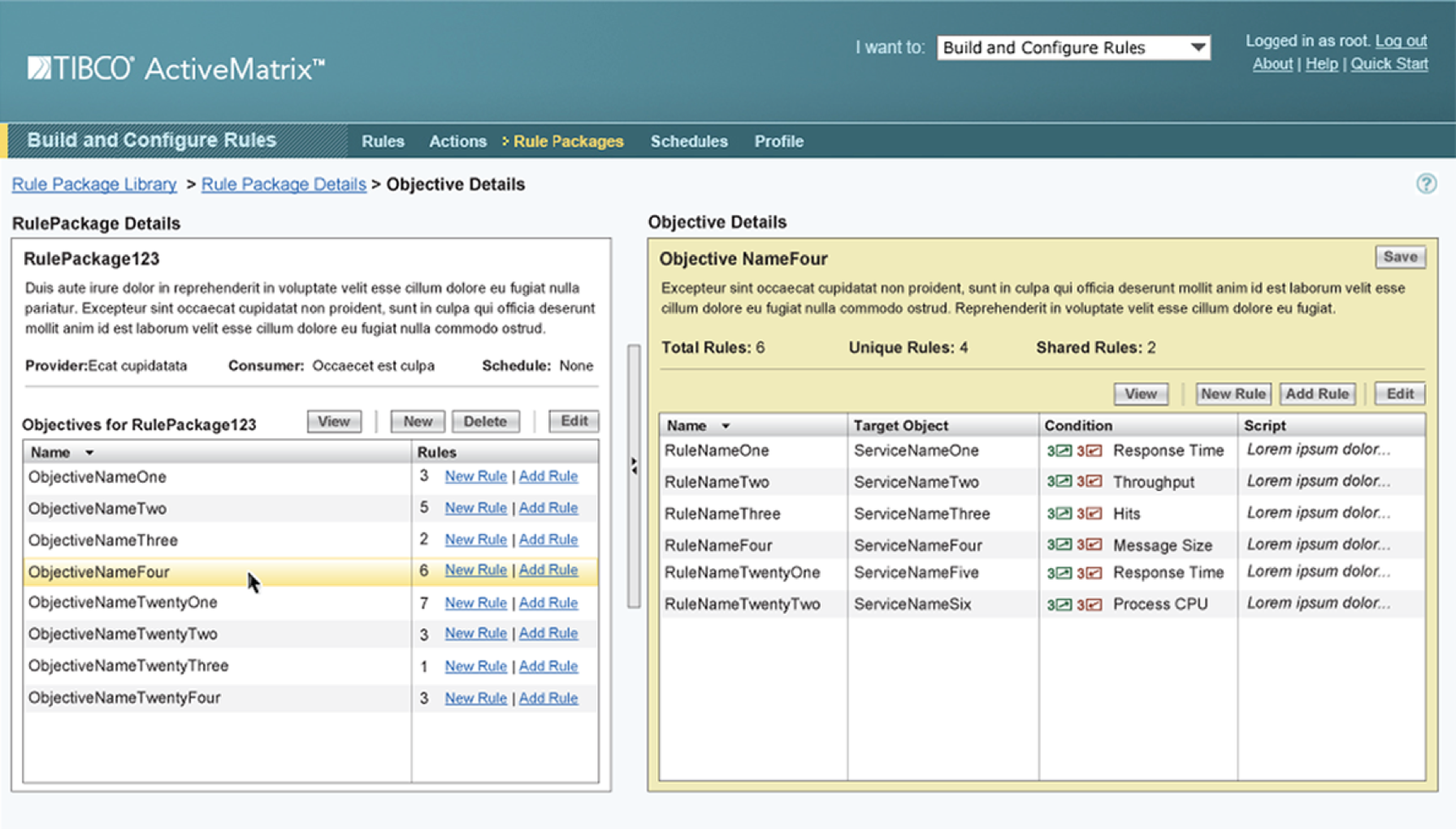Click Add Rule link for ObjectiveNameTwo
The image size is (1456, 829).
point(548,508)
